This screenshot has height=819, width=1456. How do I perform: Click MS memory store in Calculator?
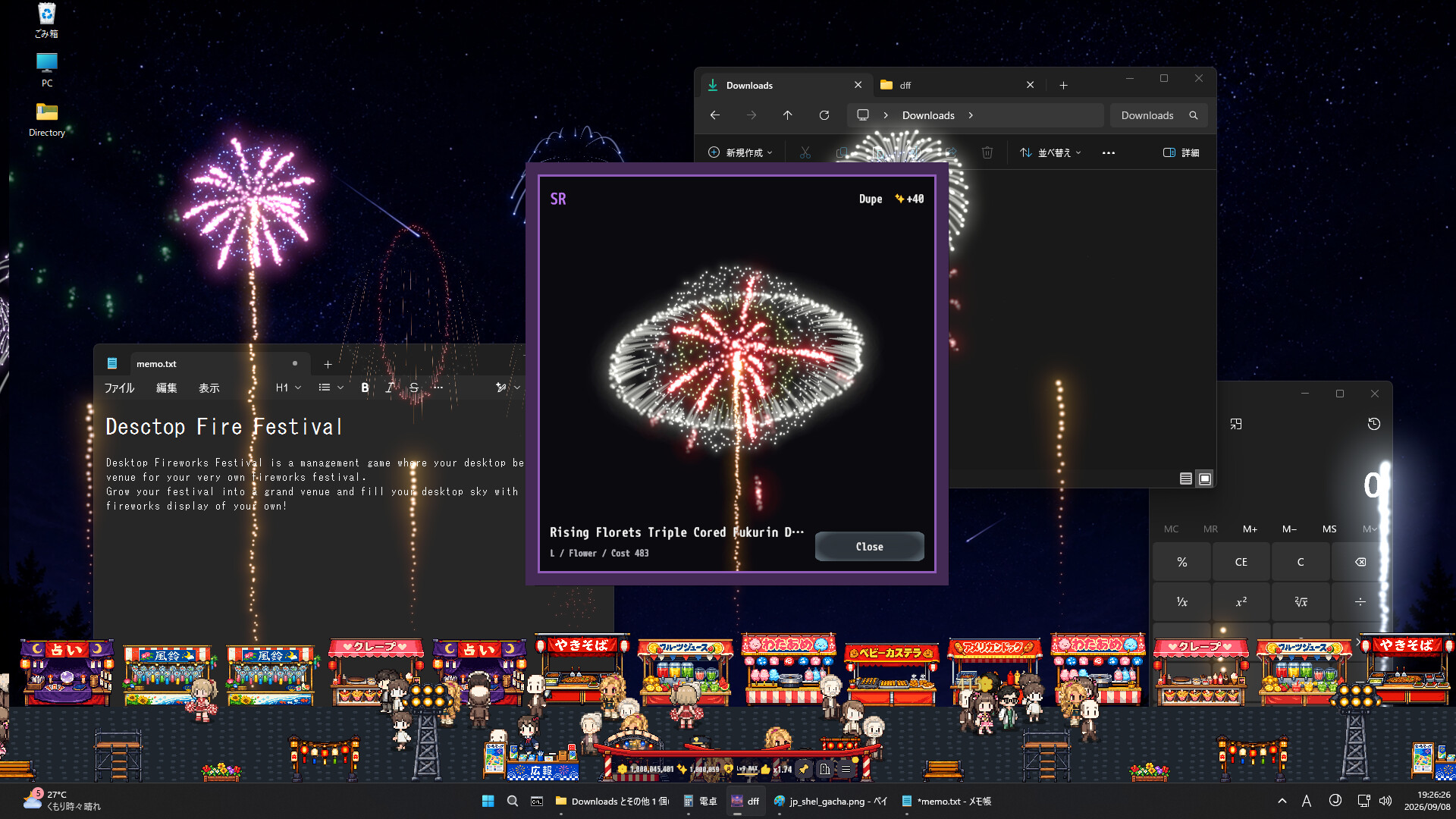[x=1329, y=529]
